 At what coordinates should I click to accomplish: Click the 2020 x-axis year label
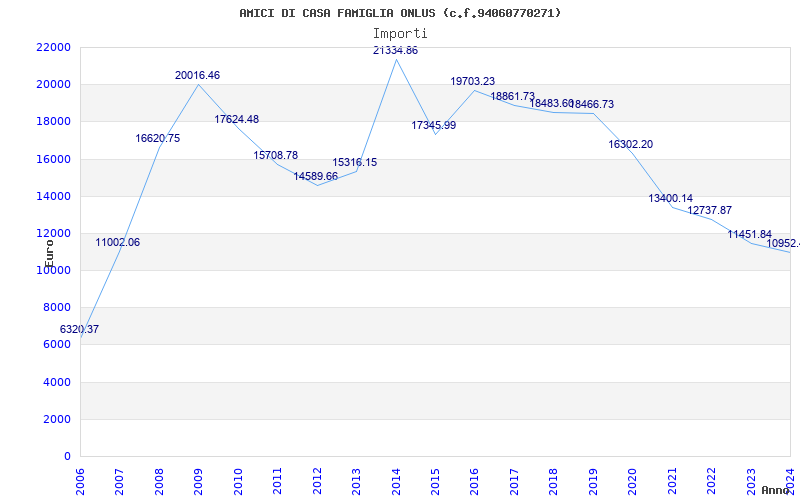point(632,481)
